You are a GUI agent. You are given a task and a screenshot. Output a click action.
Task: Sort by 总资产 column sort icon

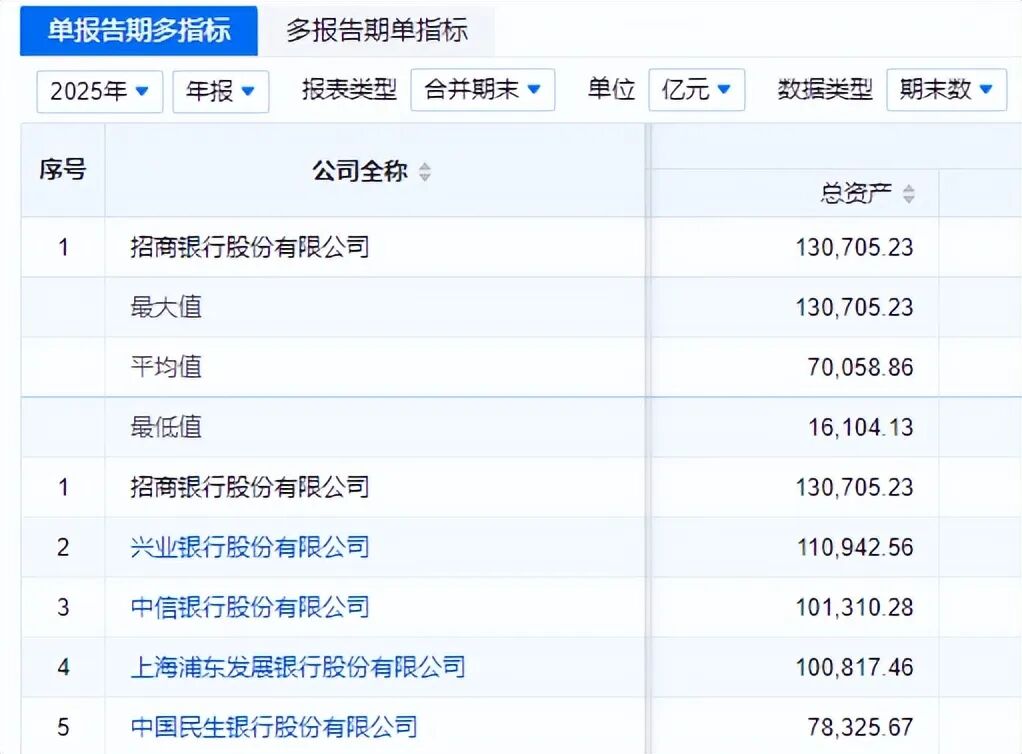click(909, 194)
